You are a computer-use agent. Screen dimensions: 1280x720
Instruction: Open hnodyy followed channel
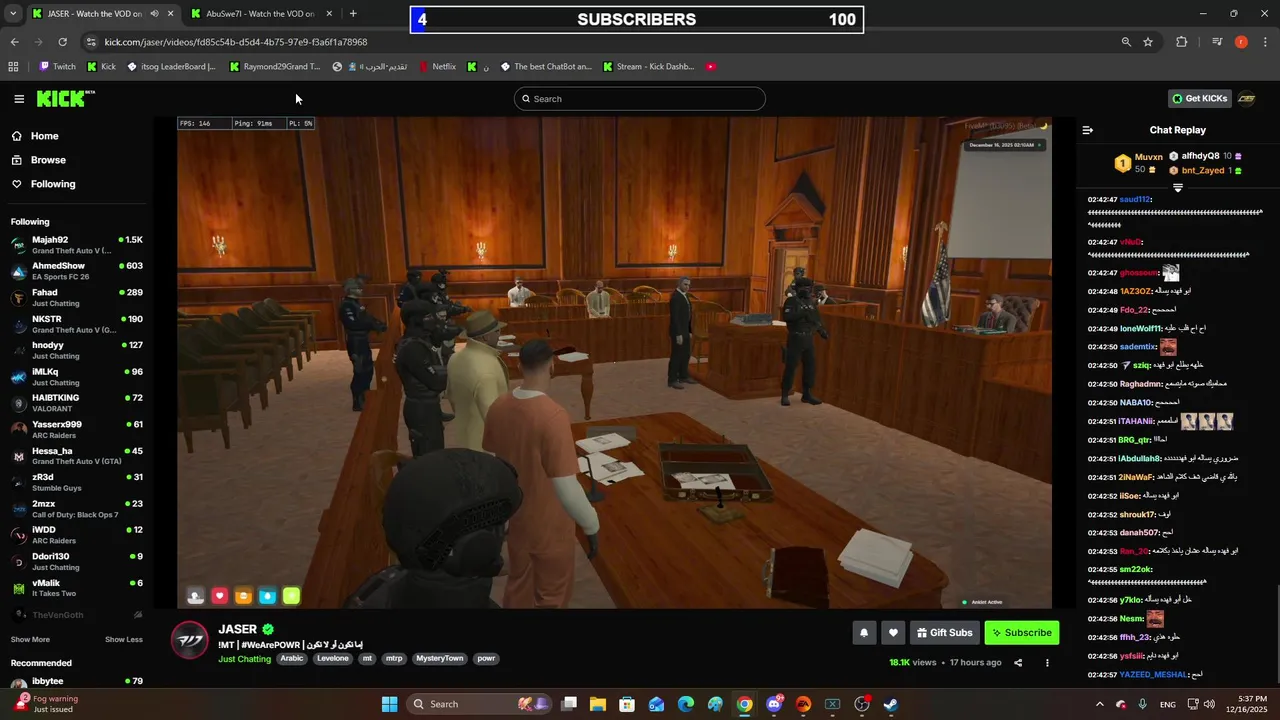(77, 350)
